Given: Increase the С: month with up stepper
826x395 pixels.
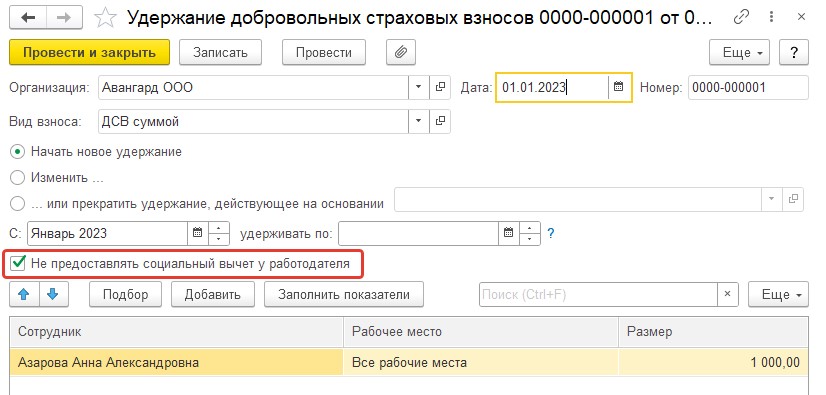Looking at the screenshot, I should pos(219,228).
